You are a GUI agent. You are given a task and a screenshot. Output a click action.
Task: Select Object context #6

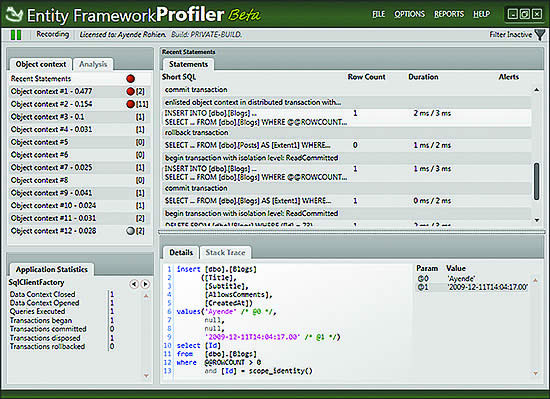click(80, 155)
